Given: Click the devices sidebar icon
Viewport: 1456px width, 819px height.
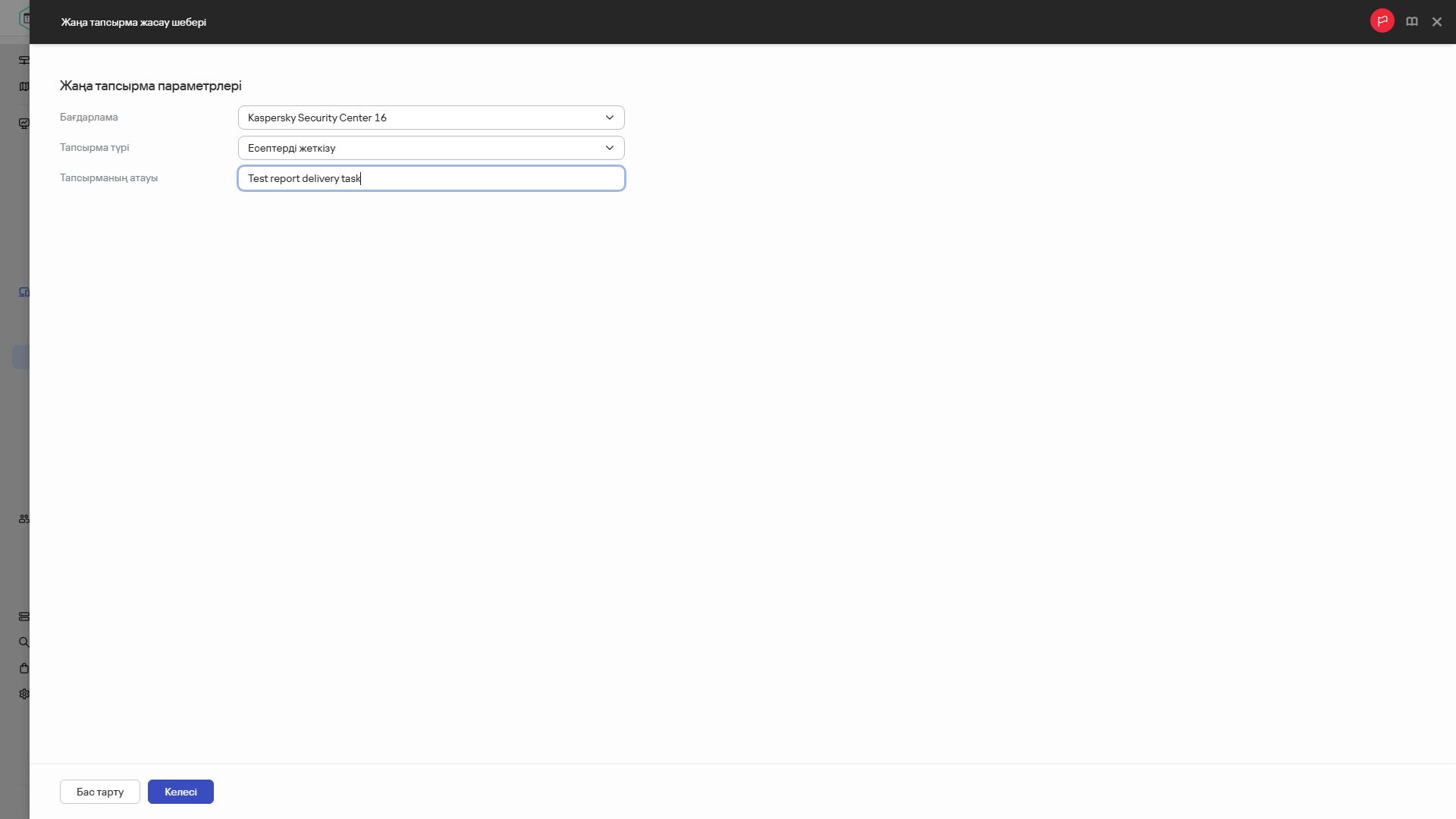Looking at the screenshot, I should pyautogui.click(x=24, y=292).
